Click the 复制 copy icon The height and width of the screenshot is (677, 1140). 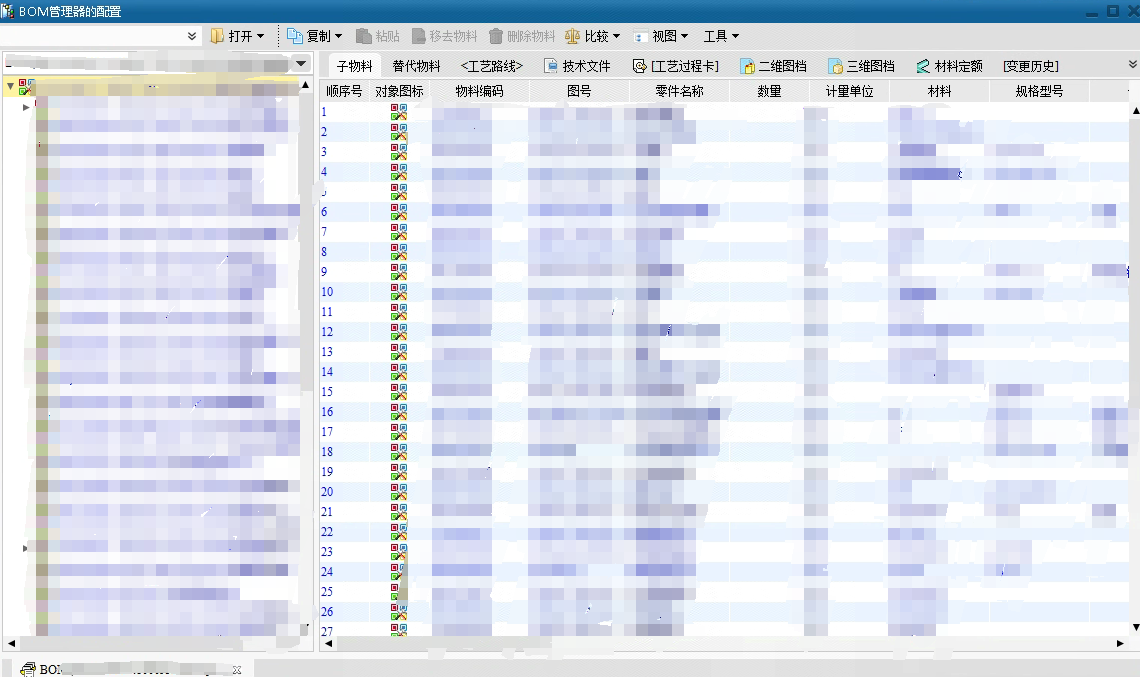click(x=294, y=36)
